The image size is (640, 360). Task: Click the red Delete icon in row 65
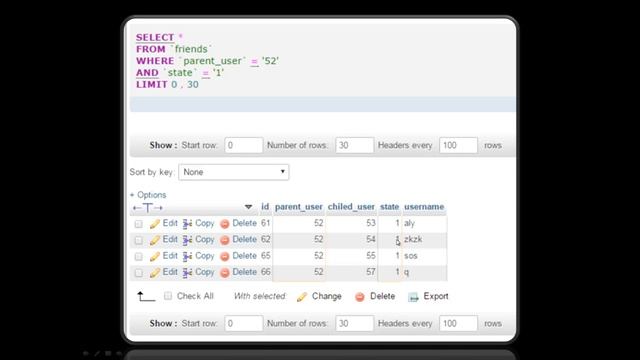[x=224, y=256]
